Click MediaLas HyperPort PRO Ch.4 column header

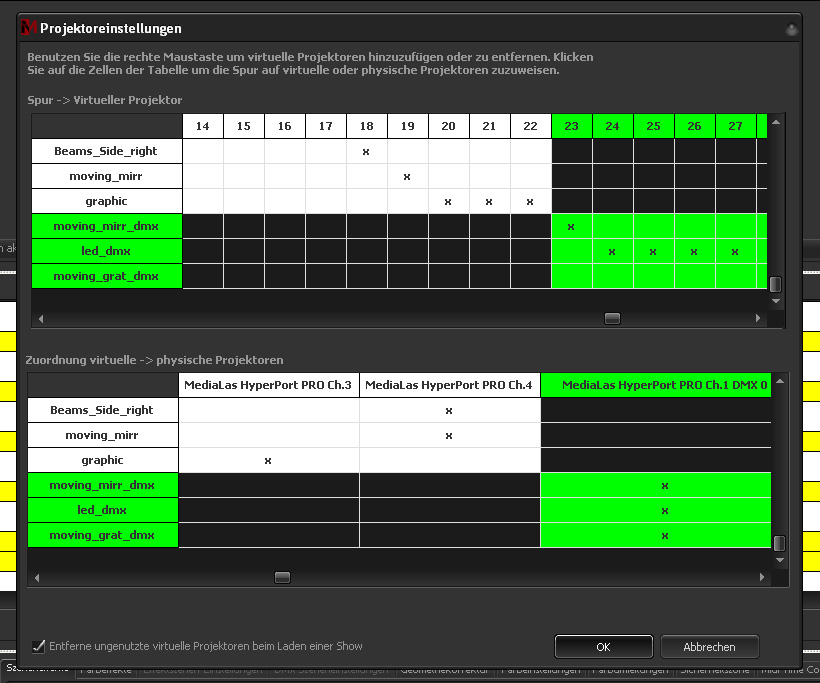point(450,385)
